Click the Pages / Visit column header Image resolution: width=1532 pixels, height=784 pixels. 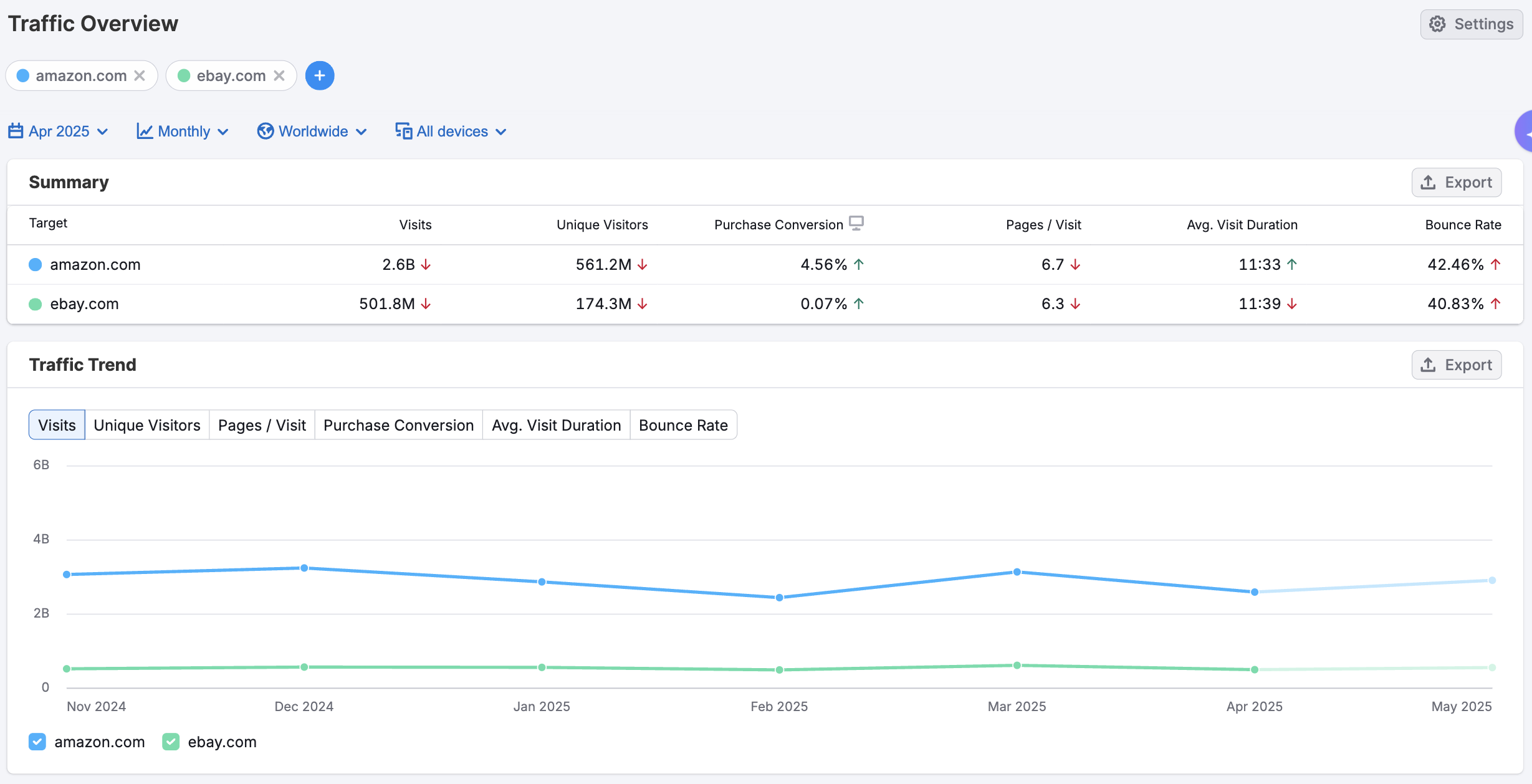coord(1043,224)
